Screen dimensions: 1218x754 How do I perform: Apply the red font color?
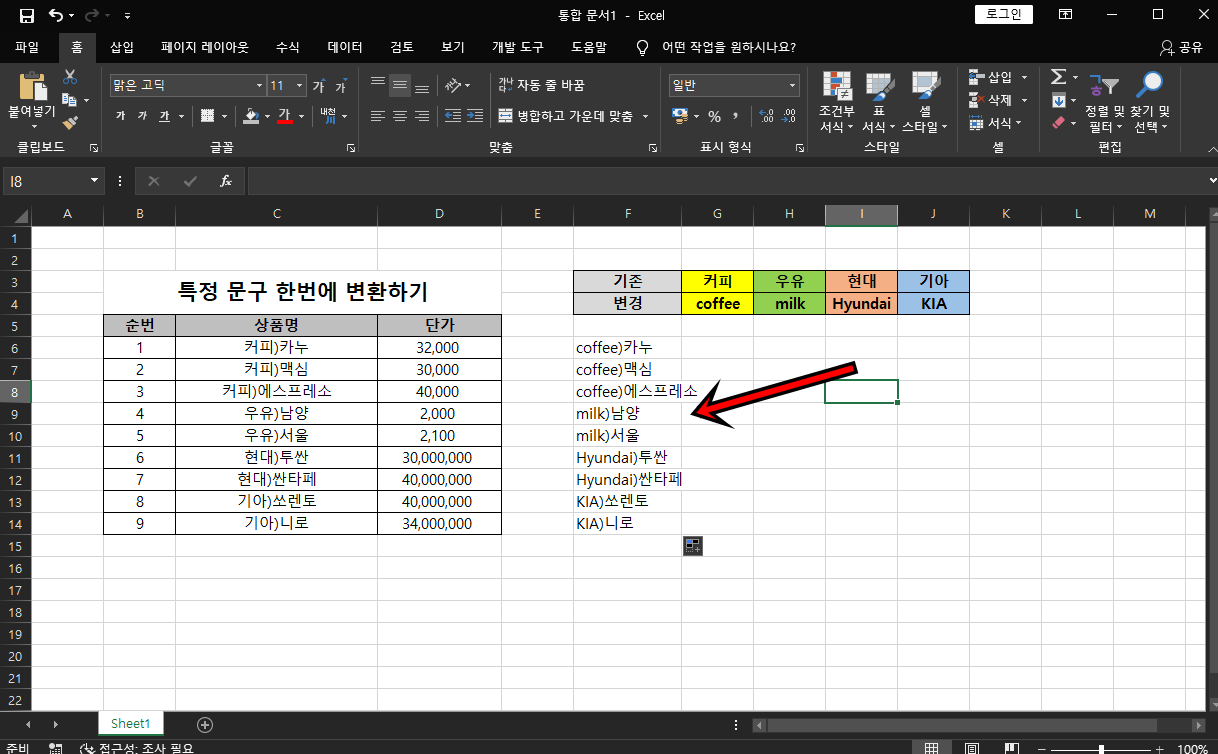pos(284,116)
